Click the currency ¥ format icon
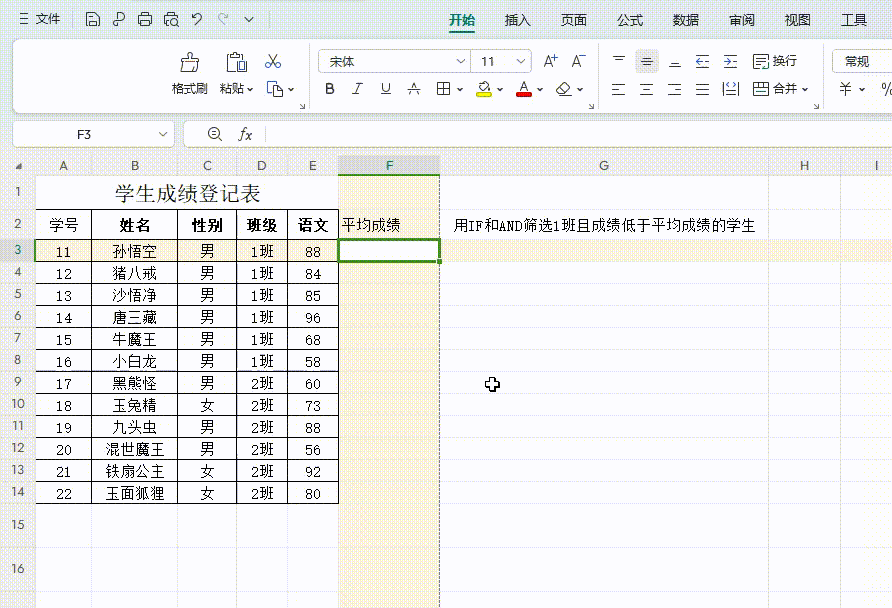Screen dimensions: 892x608 [x=845, y=89]
